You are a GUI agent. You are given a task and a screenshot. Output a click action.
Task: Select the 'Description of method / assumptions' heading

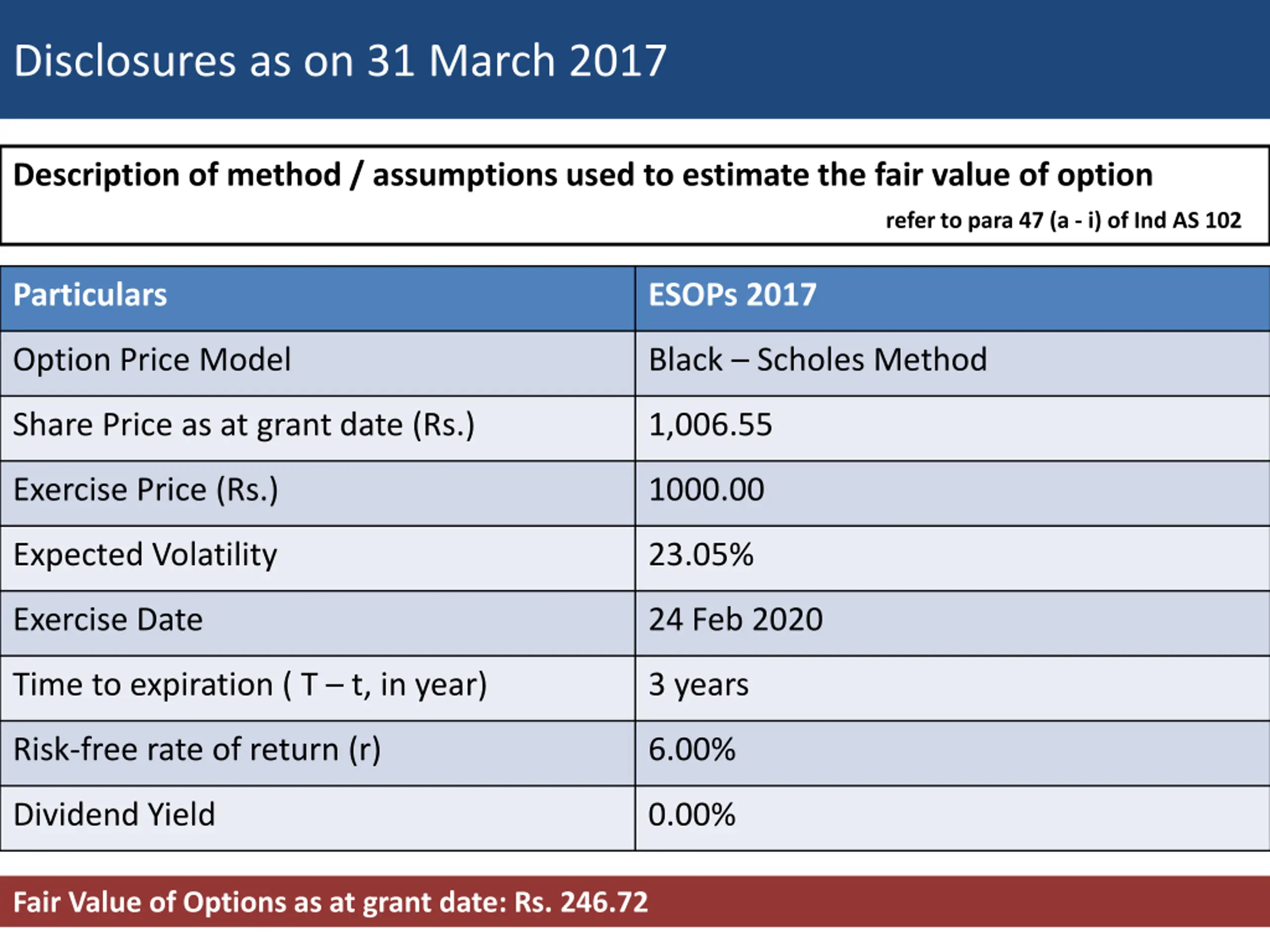click(582, 175)
